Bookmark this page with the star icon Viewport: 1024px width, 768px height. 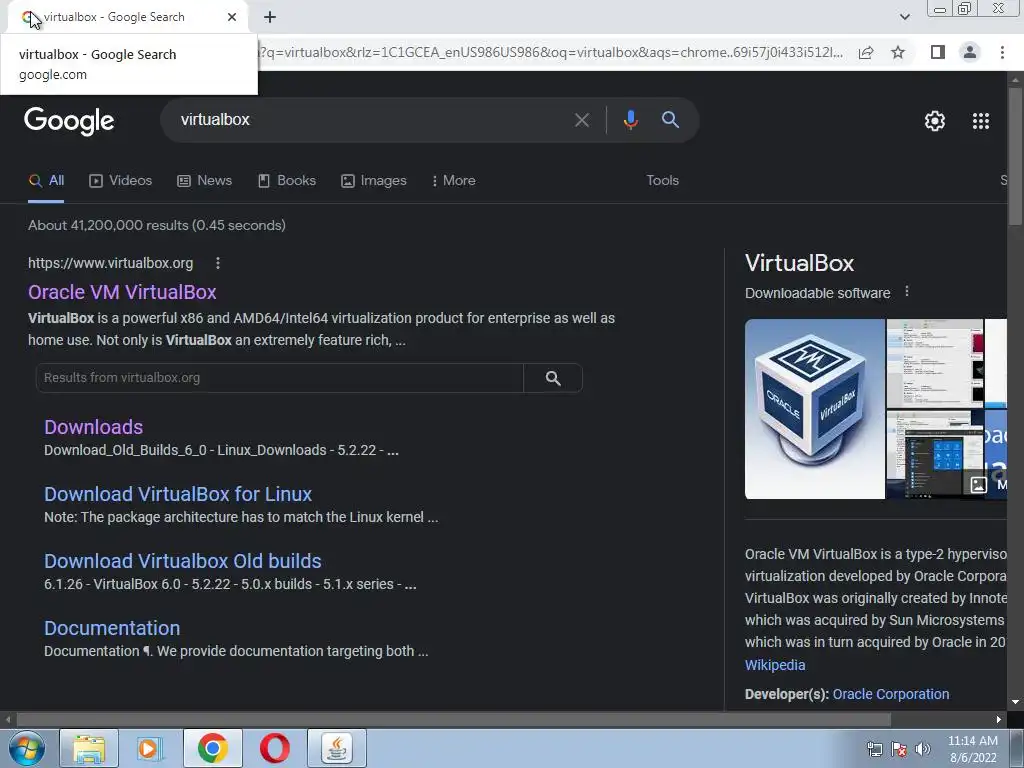point(898,52)
